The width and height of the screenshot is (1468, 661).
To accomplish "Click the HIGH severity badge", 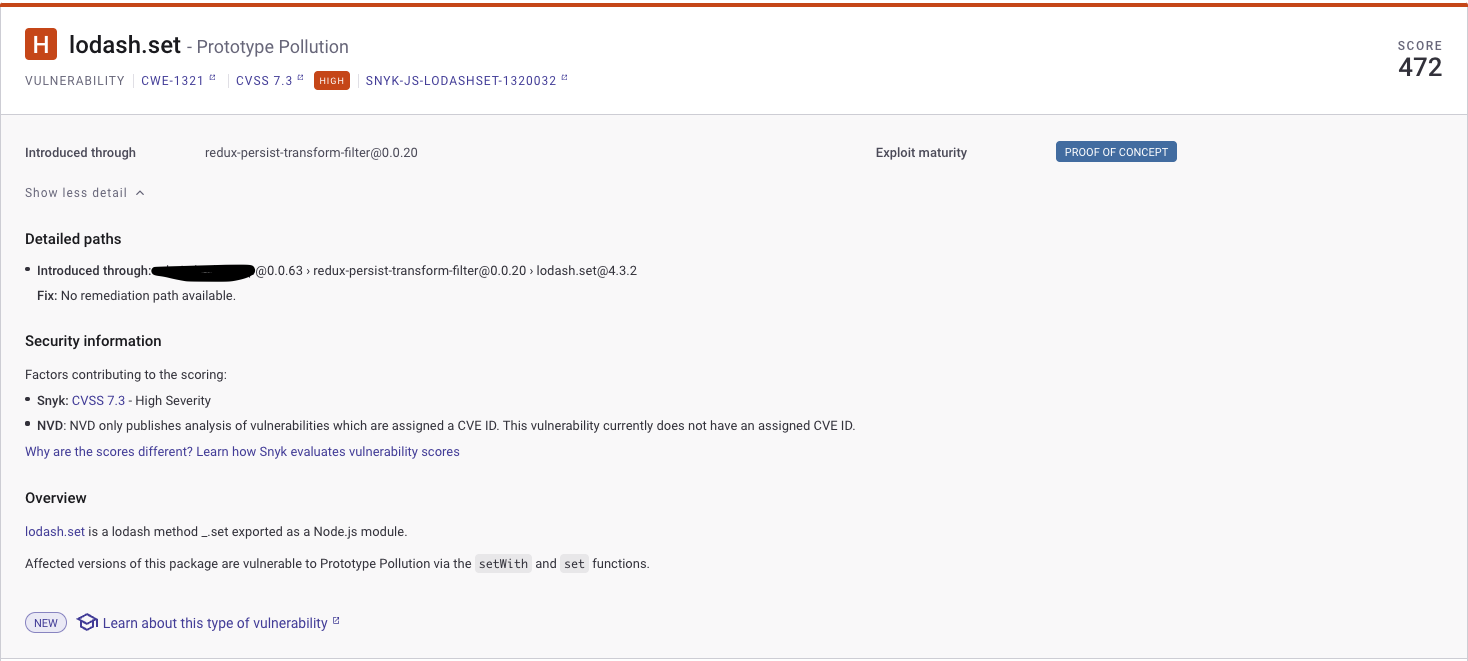I will (331, 80).
